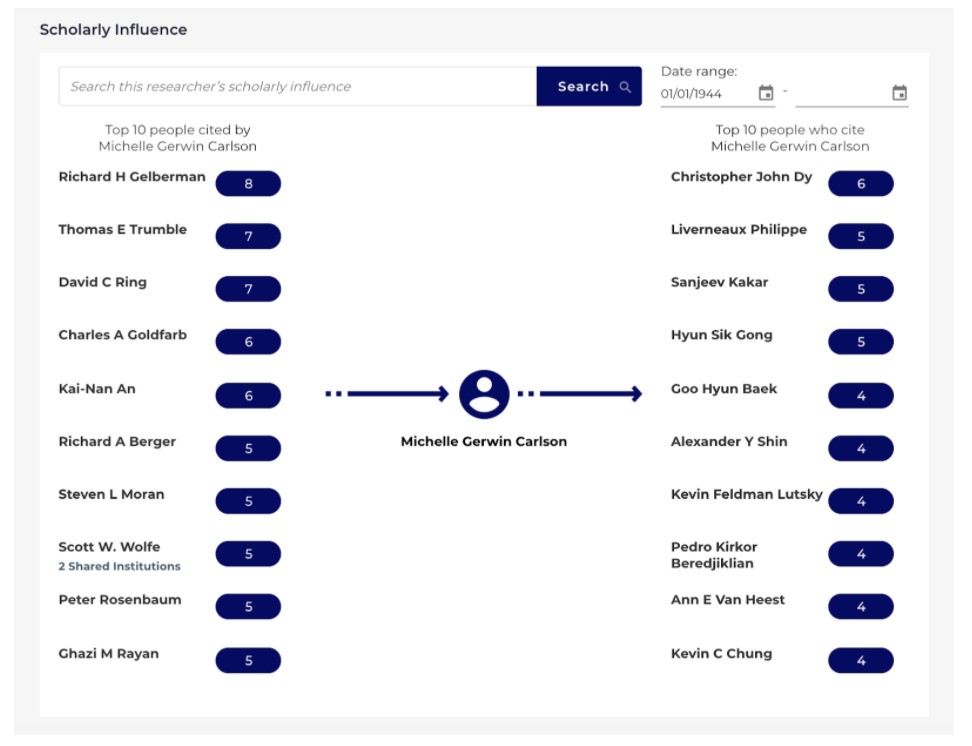Click Christopher John Dy's count badge 6

860,184
